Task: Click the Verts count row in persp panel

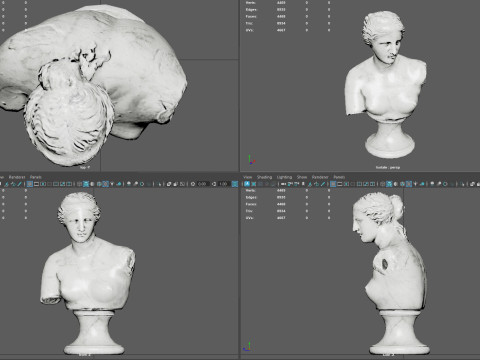Action: [x=287, y=3]
